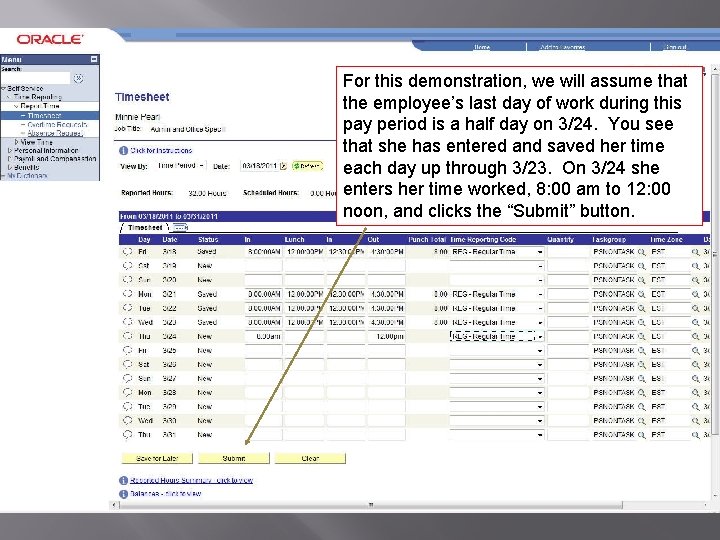Viewport: 720px width, 540px height.
Task: Click Time Zone lookup icon for 3/27 row
Action: coord(696,378)
